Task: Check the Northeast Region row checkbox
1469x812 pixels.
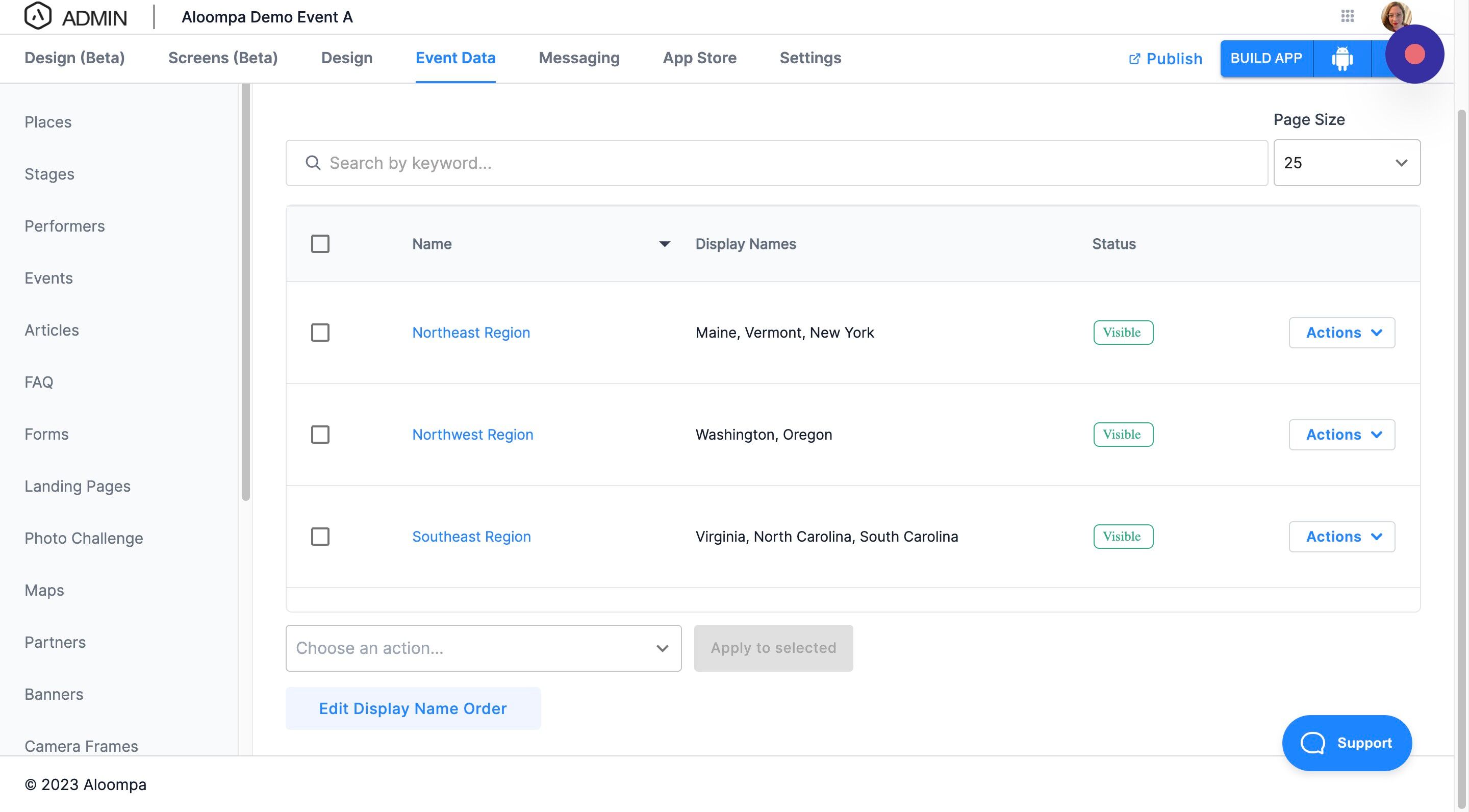Action: pyautogui.click(x=320, y=333)
